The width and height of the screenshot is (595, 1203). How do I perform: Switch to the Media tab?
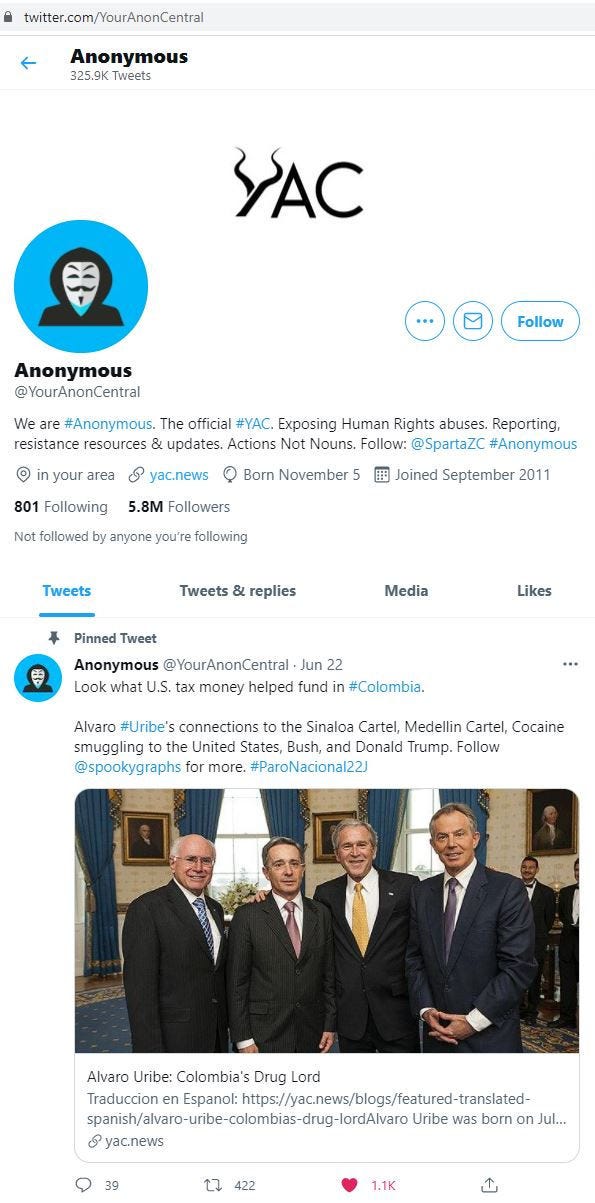[406, 591]
